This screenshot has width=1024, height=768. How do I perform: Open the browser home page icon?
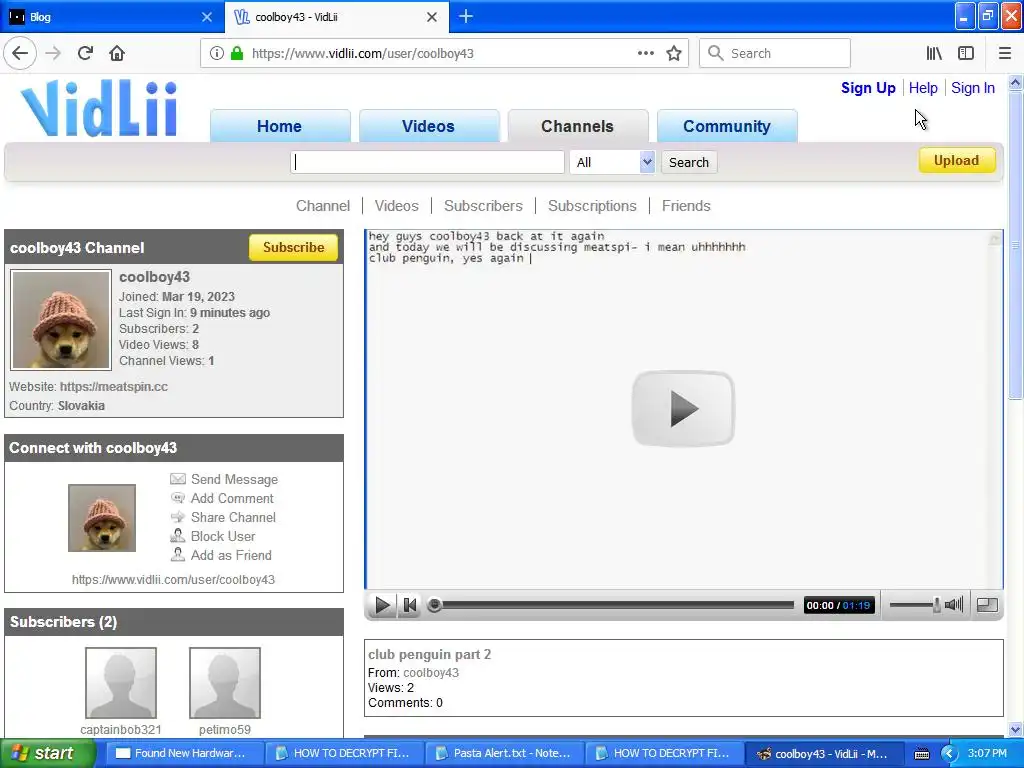point(117,54)
